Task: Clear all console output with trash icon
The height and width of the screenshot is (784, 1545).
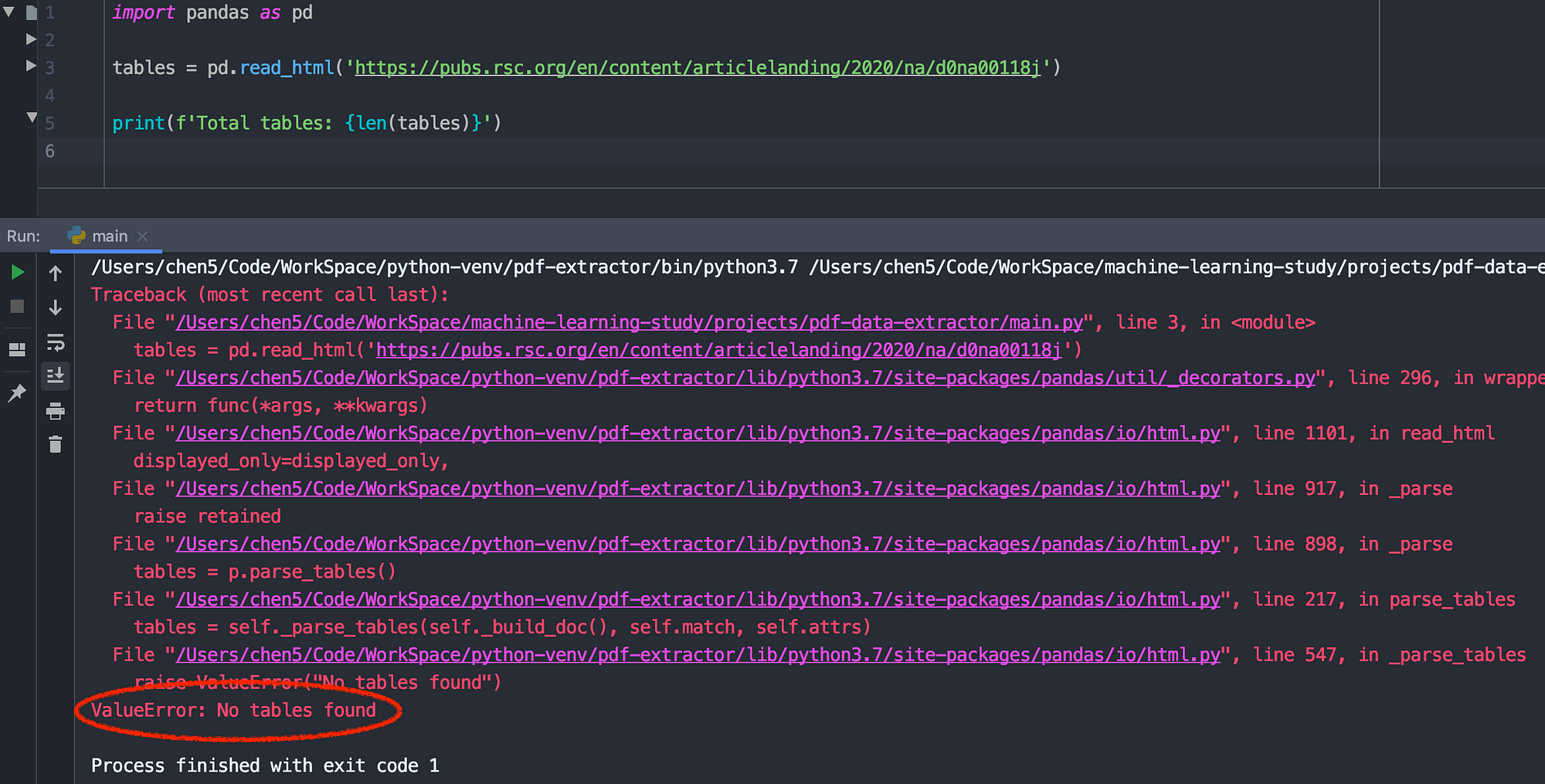Action: [56, 444]
